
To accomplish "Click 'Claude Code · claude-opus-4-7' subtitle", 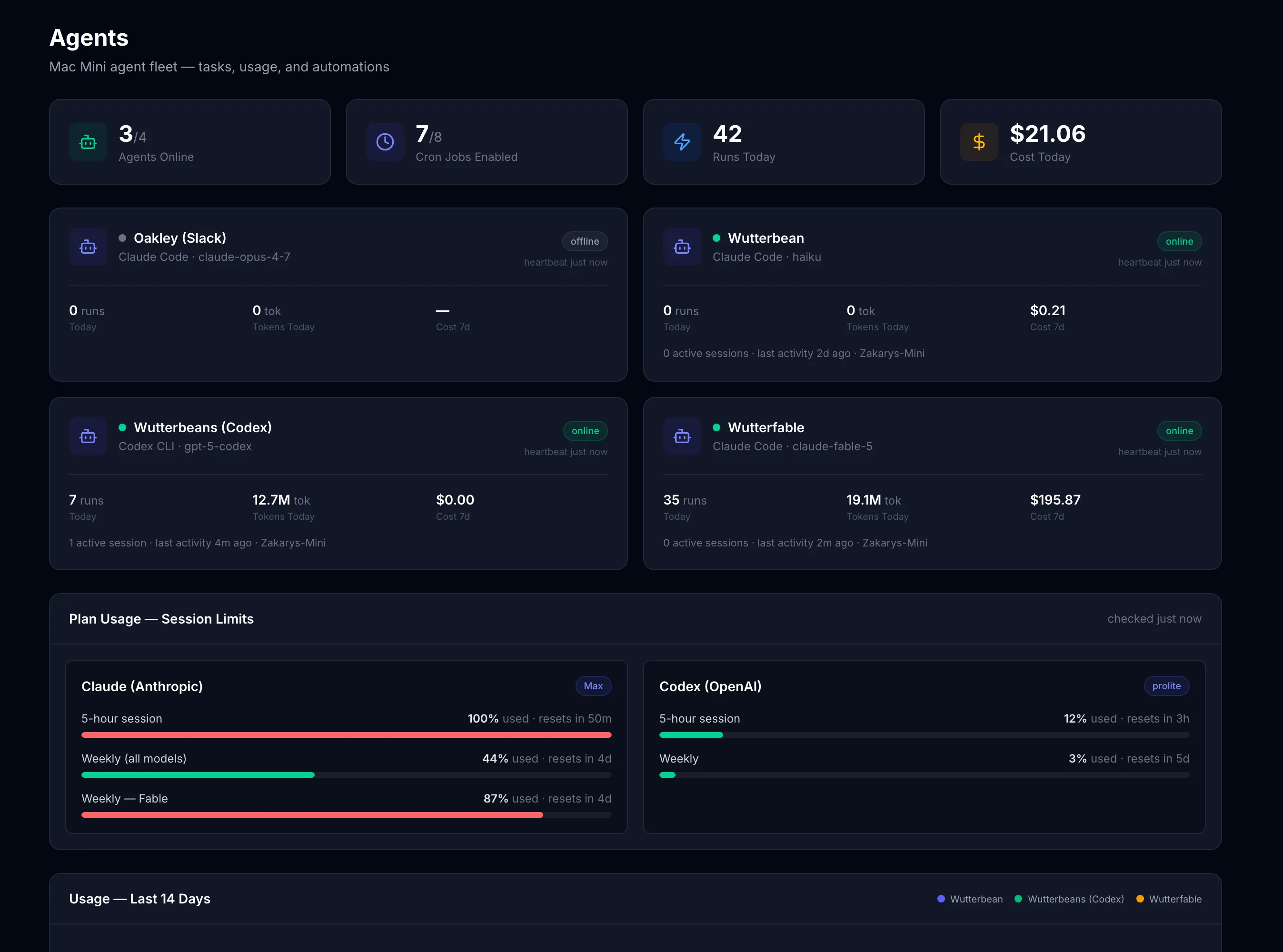I will [x=204, y=257].
